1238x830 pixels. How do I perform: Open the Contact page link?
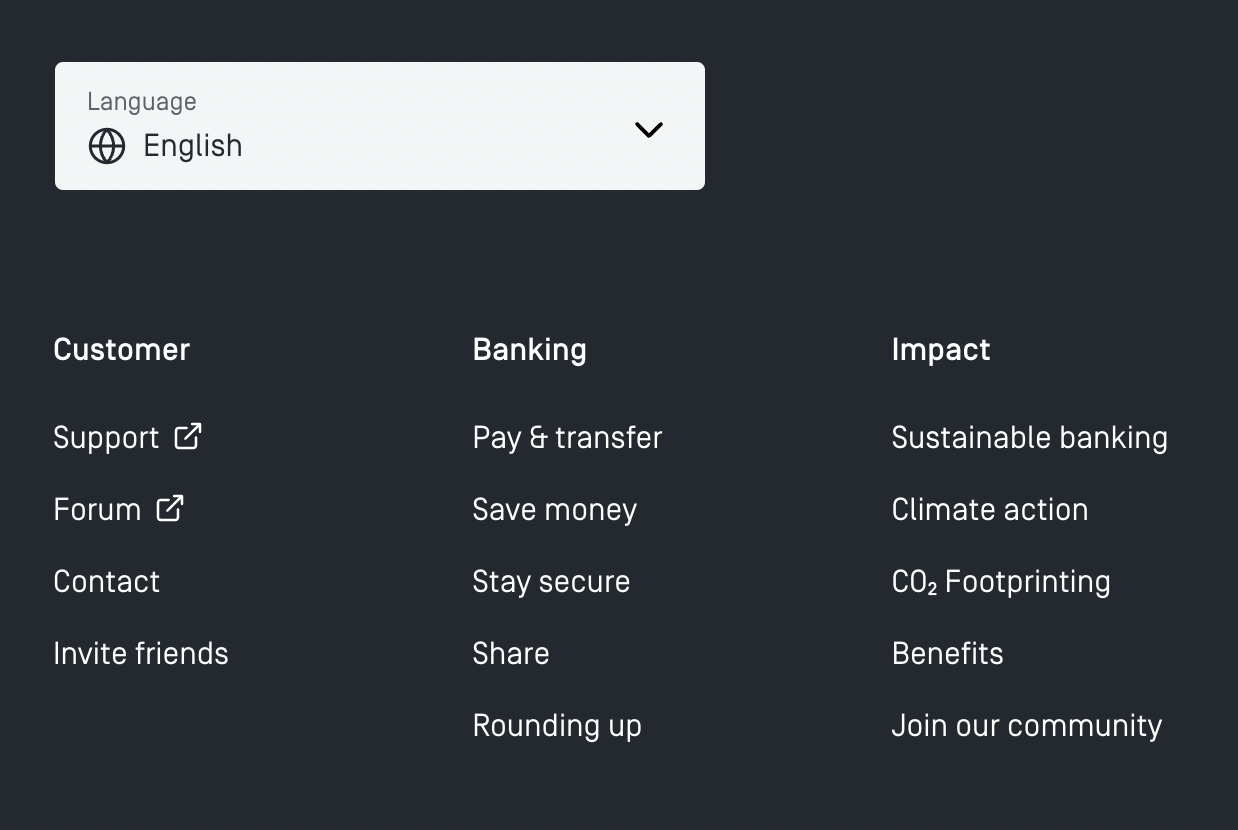click(x=106, y=582)
